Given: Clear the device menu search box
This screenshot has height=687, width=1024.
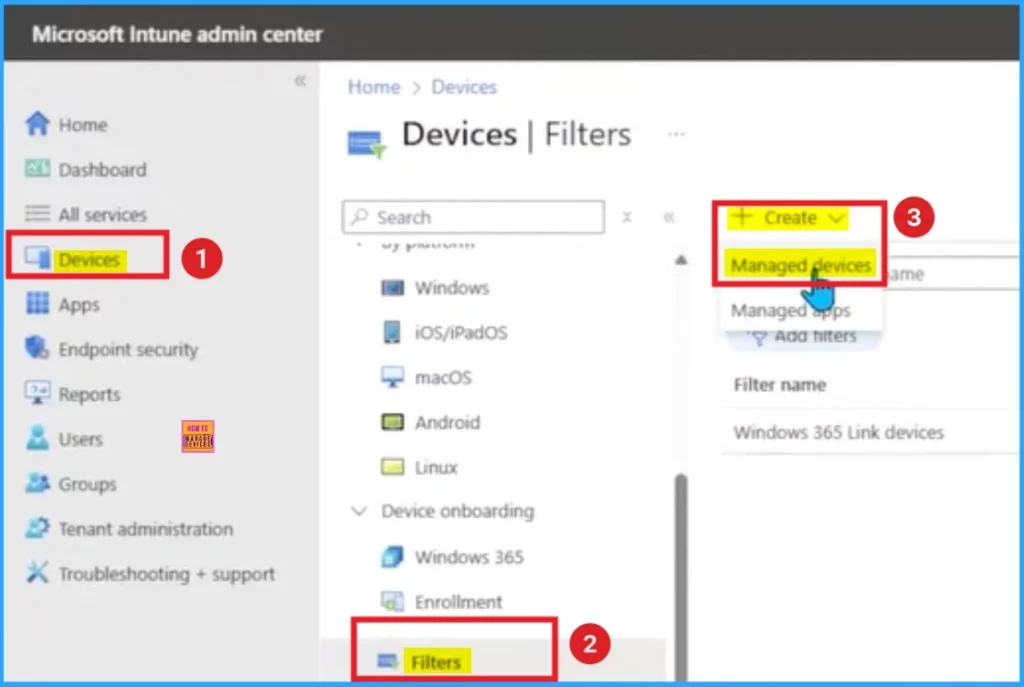Looking at the screenshot, I should click(626, 217).
